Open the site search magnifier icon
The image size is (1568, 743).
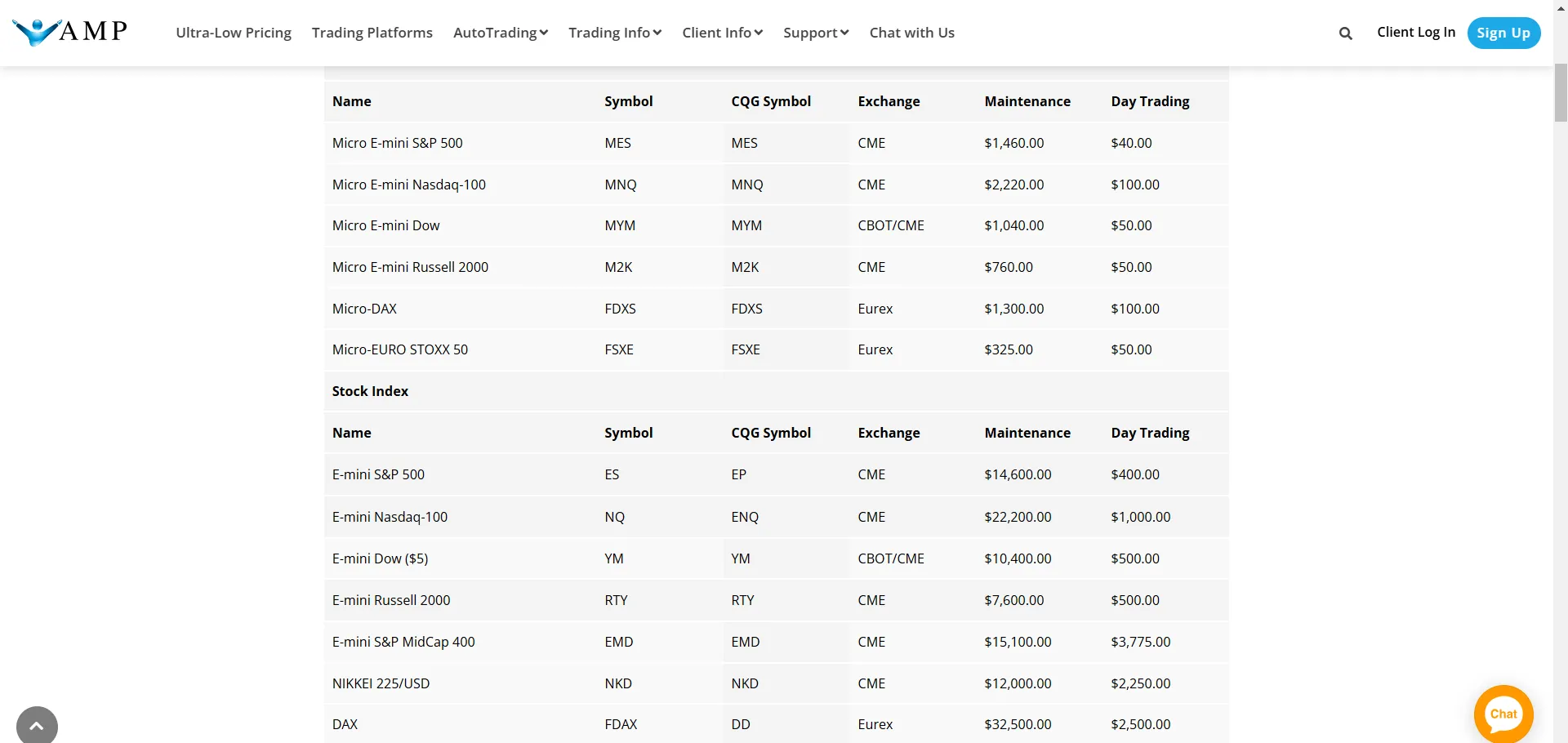[1346, 33]
